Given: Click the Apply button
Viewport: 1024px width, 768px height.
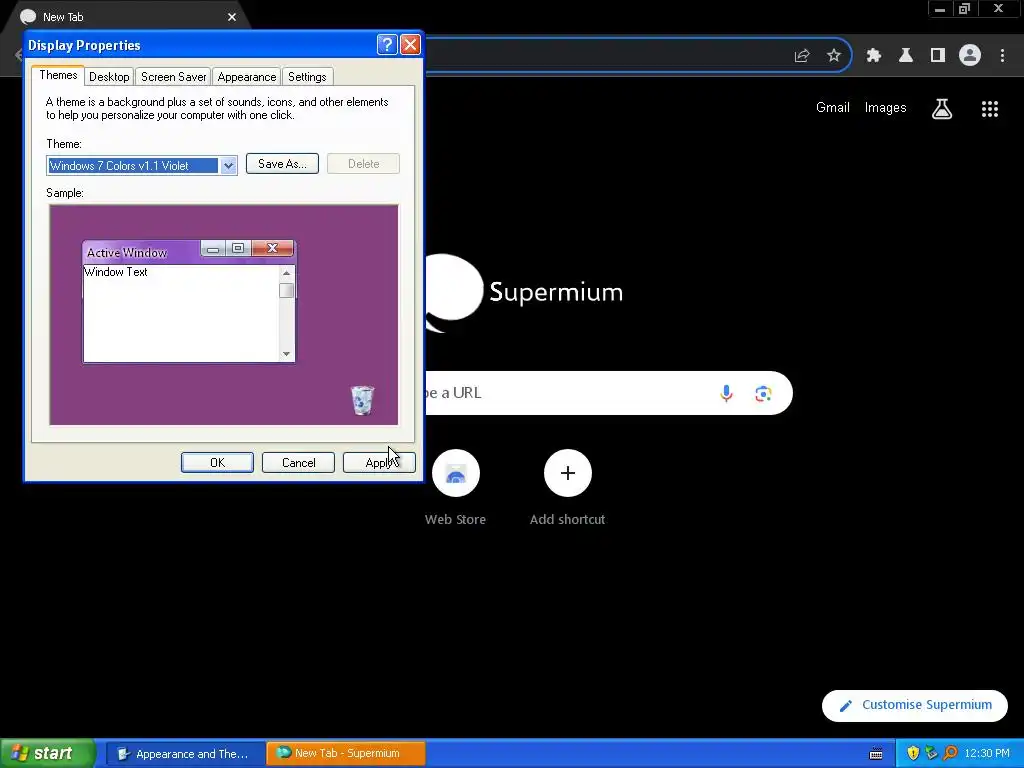Looking at the screenshot, I should (379, 462).
